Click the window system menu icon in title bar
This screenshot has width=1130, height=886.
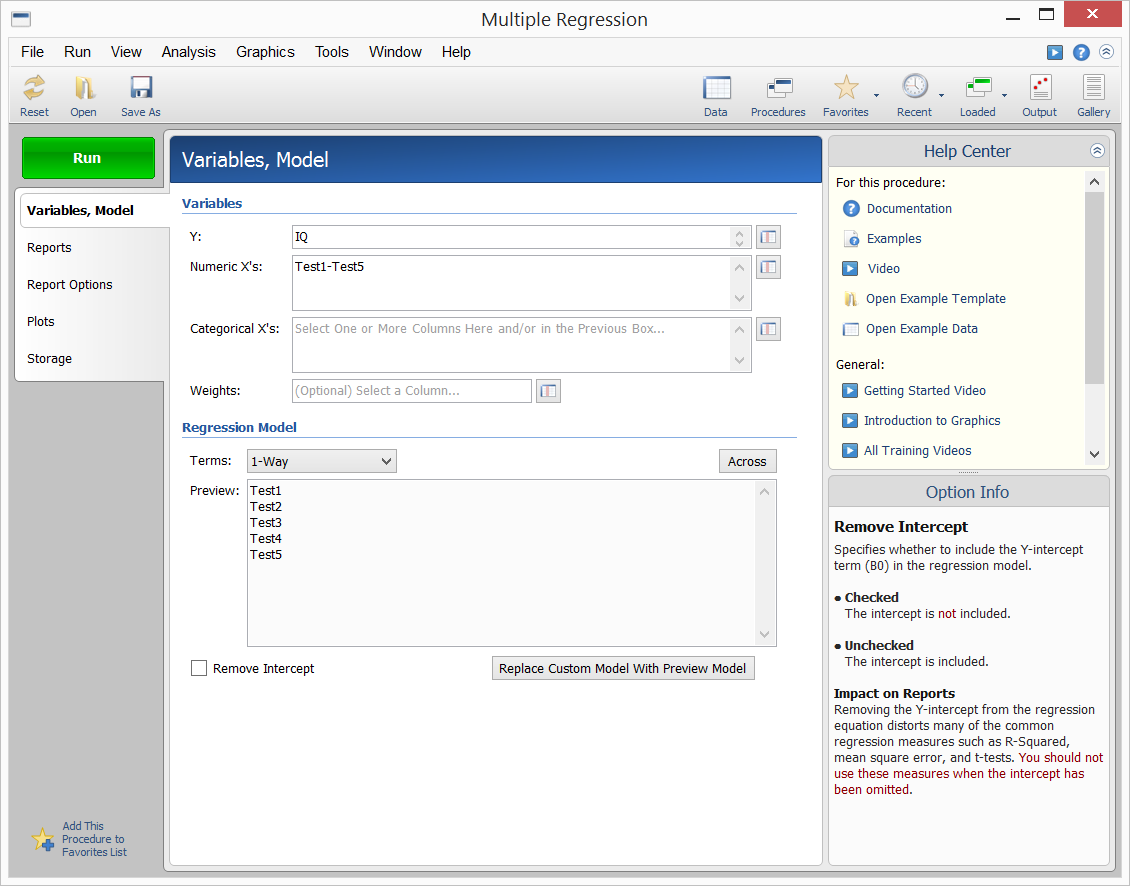(x=21, y=19)
